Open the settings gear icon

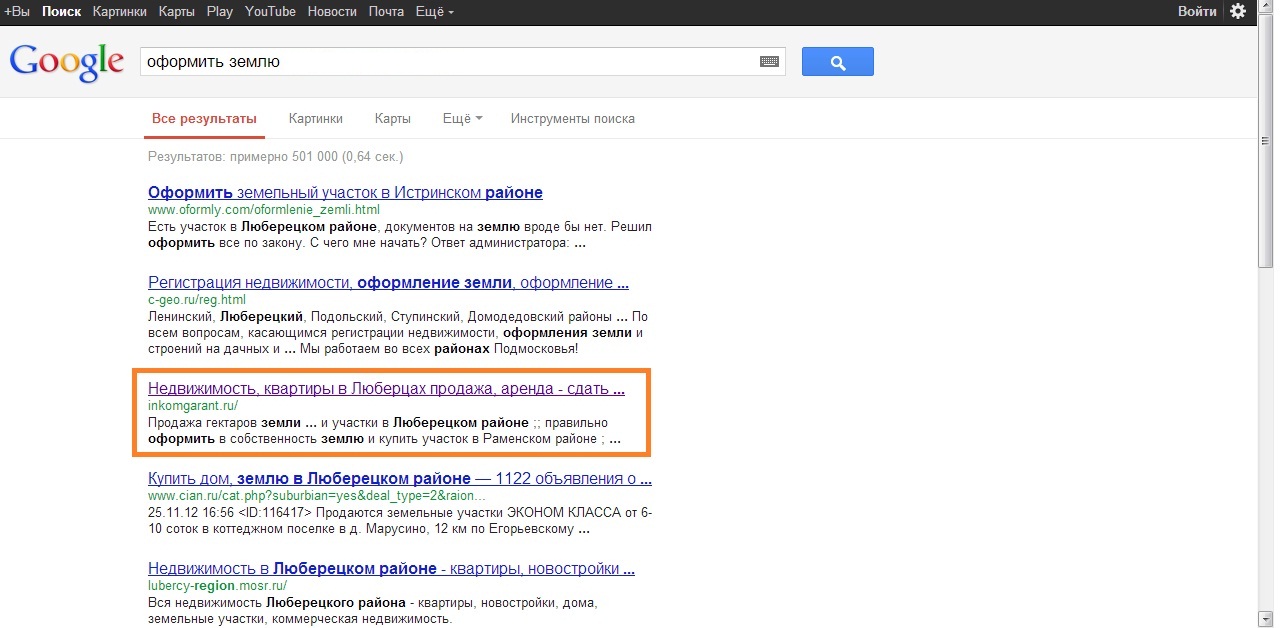point(1238,11)
